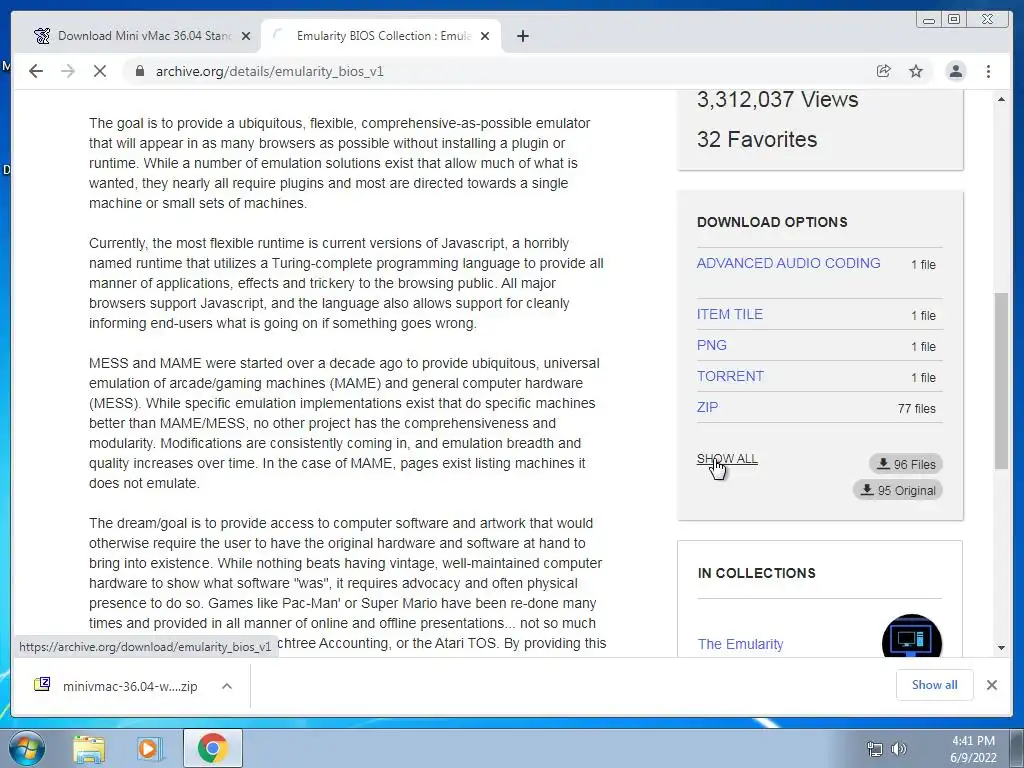
Task: Open Windows Explorer from taskbar
Action: (x=89, y=749)
